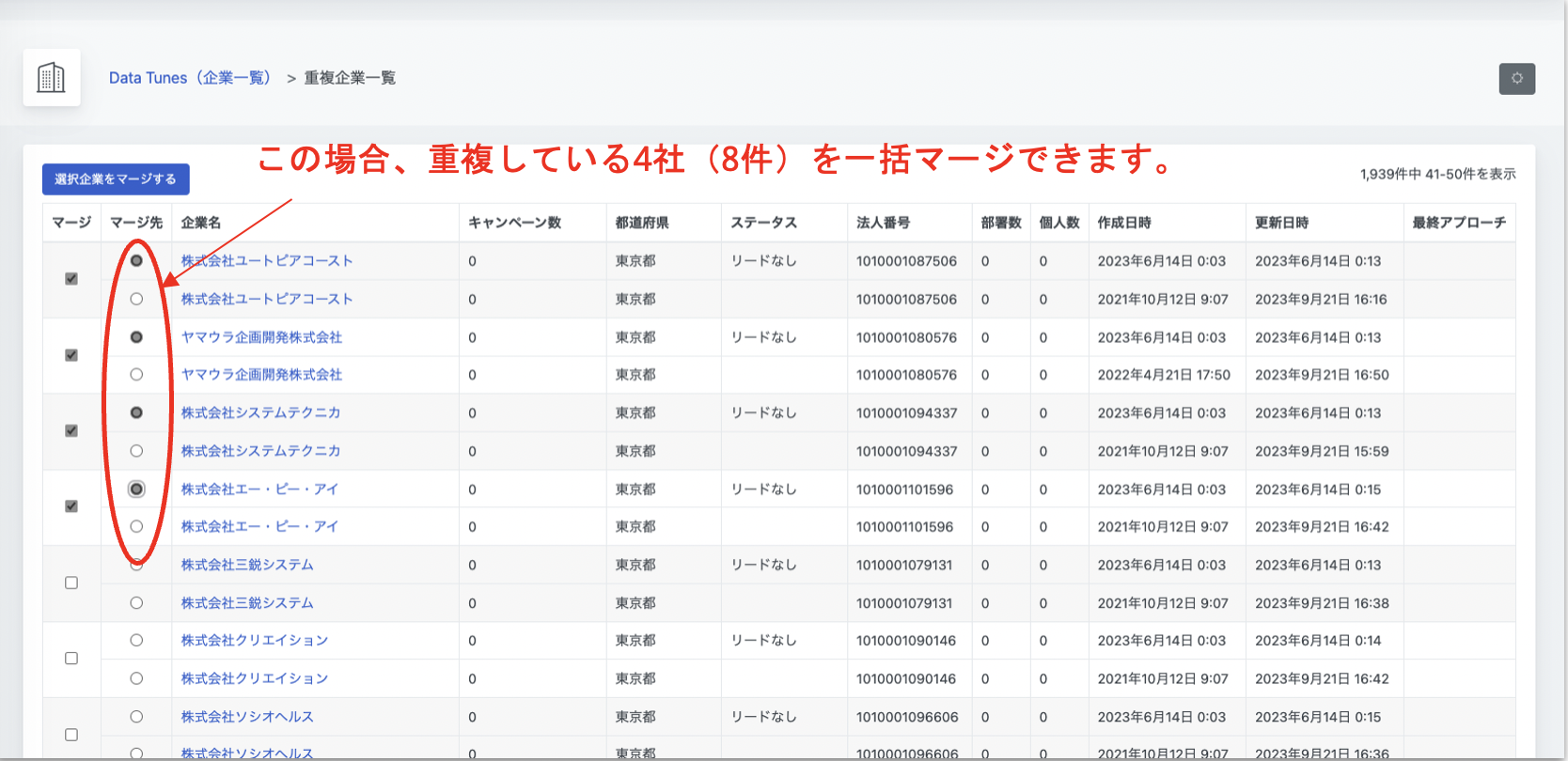Viewport: 1568px width, 761px height.
Task: Open 株式会社ユートピアコースト link in リードなし row
Action: point(267,261)
